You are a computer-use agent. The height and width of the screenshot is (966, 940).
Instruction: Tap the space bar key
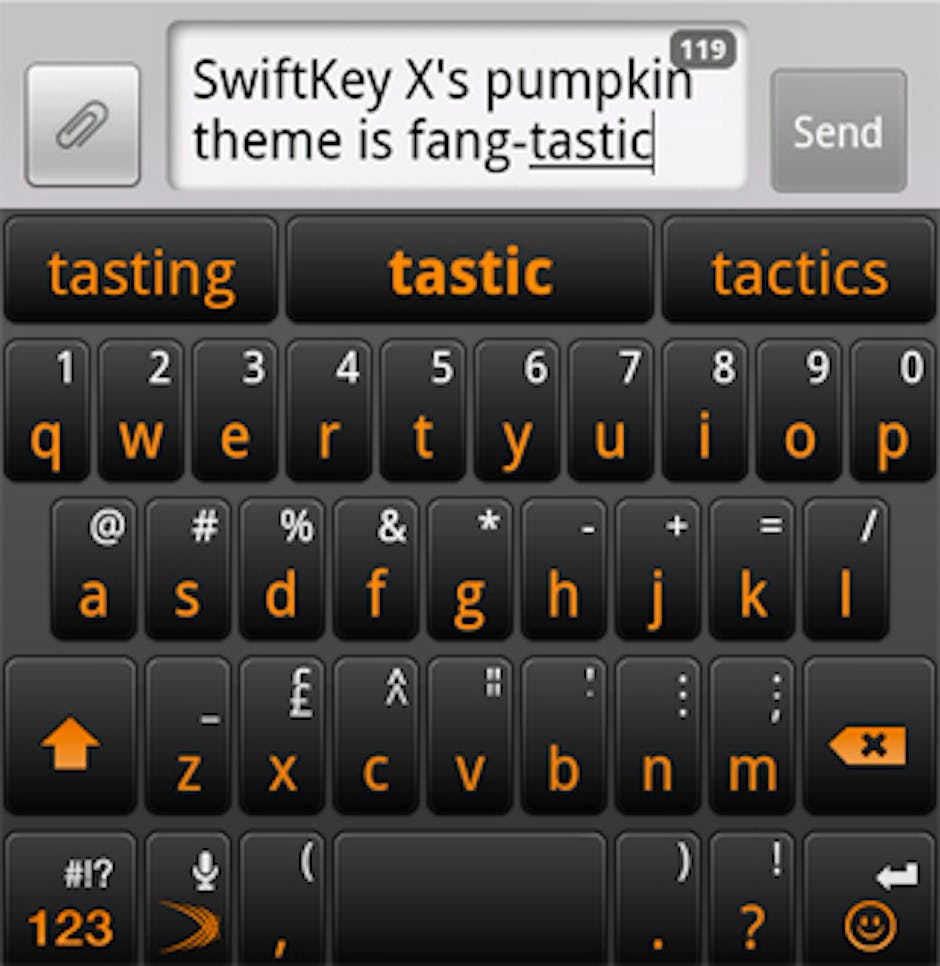470,899
